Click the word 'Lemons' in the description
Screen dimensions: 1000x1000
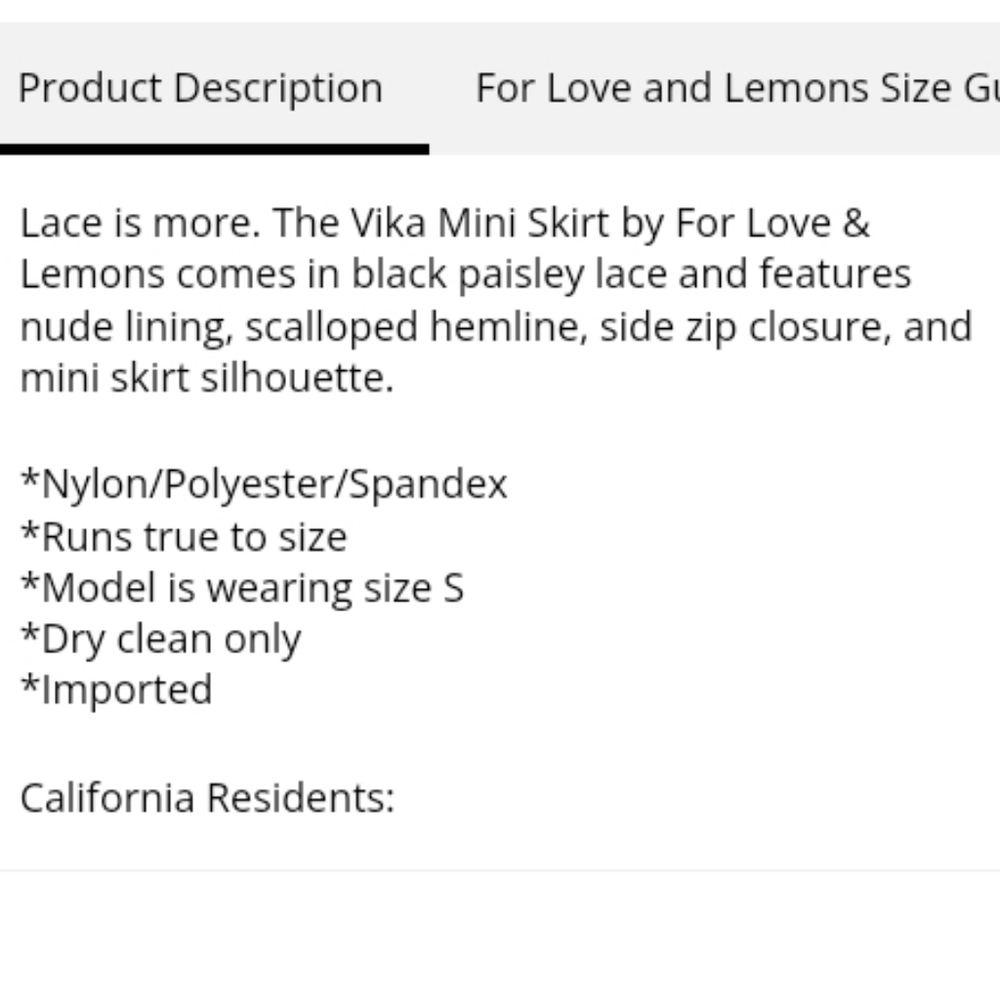point(92,275)
